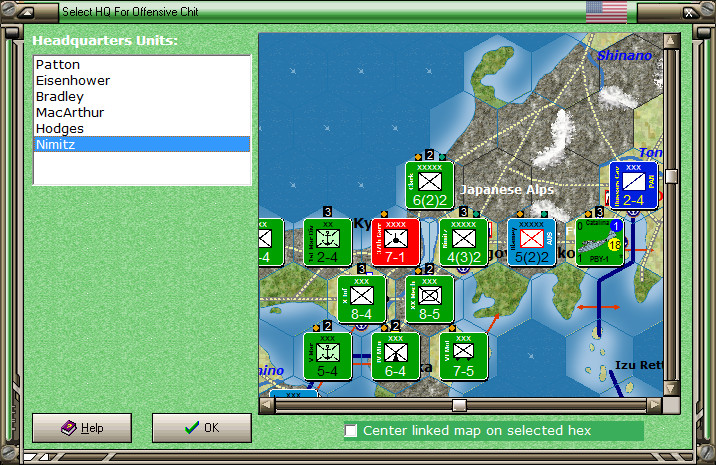Click the title bar up-arrow button
The height and width of the screenshot is (465, 716).
[x=28, y=13]
